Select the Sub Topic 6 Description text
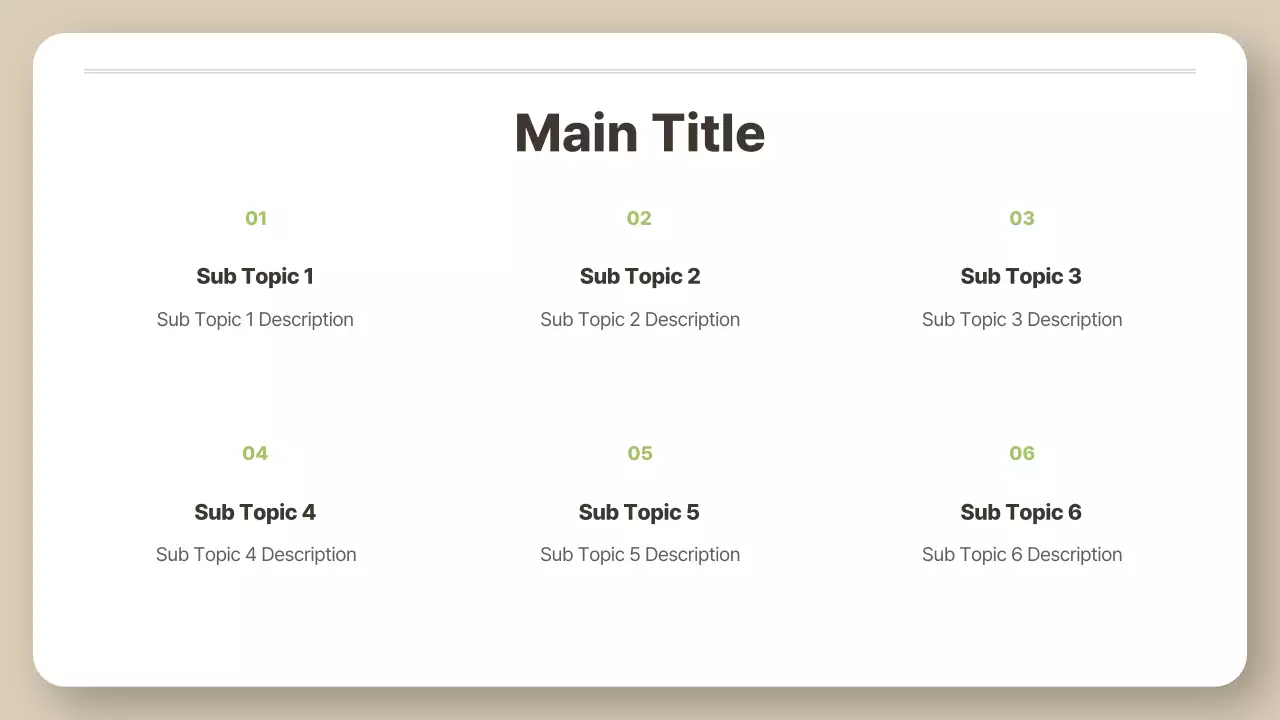Screen dimensions: 1280x720 [x=1022, y=555]
